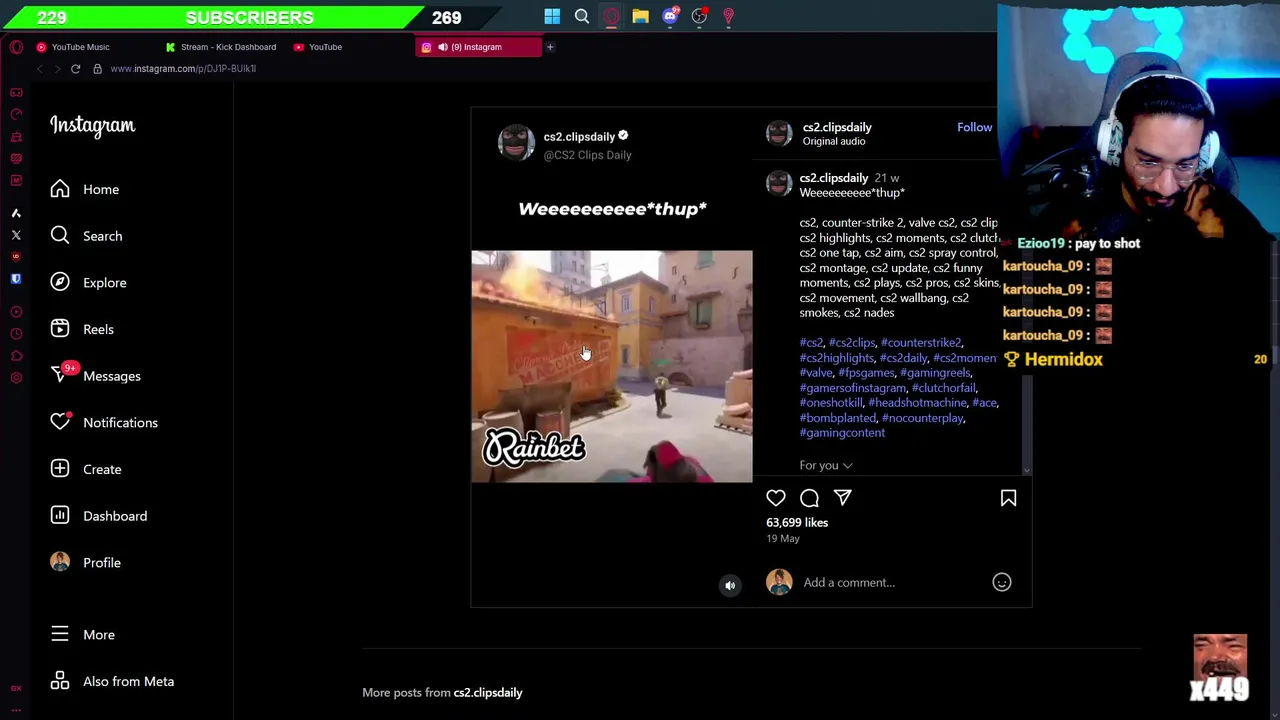This screenshot has width=1280, height=720.
Task: Open Profile from Instagram sidebar
Action: [86, 562]
